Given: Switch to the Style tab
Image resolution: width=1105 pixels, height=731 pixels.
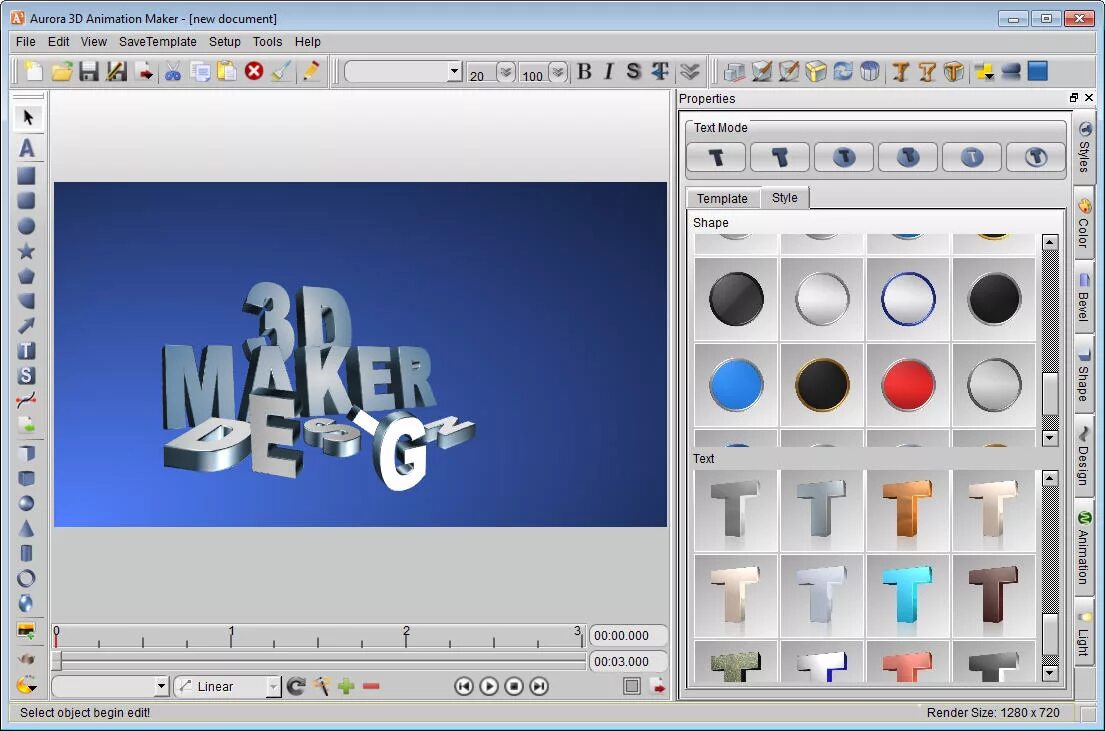Looking at the screenshot, I should [785, 198].
